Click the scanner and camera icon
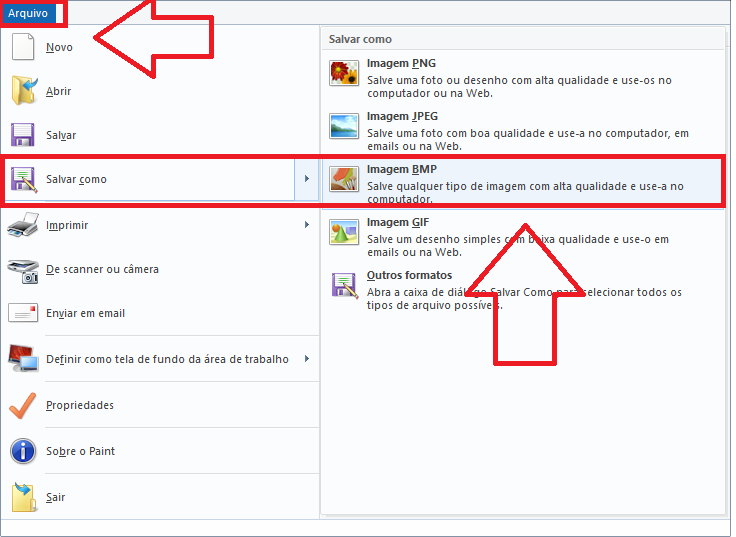 click(23, 271)
